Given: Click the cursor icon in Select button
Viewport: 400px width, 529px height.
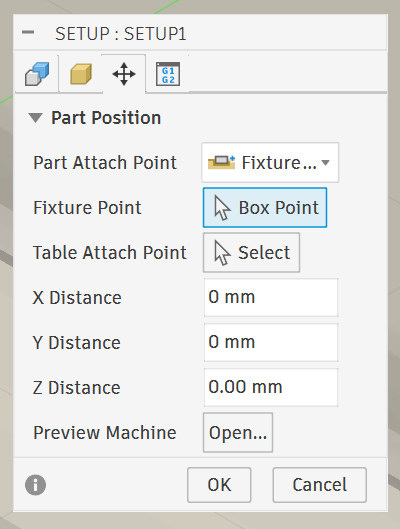Looking at the screenshot, I should click(x=222, y=253).
